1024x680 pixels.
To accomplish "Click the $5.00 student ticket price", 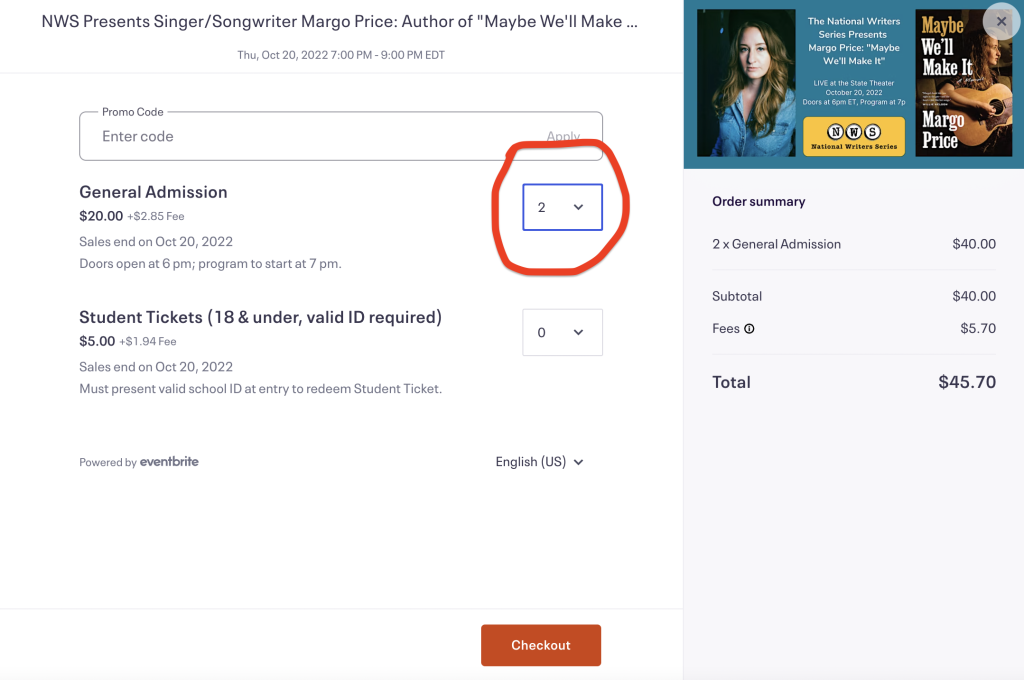I will point(97,341).
